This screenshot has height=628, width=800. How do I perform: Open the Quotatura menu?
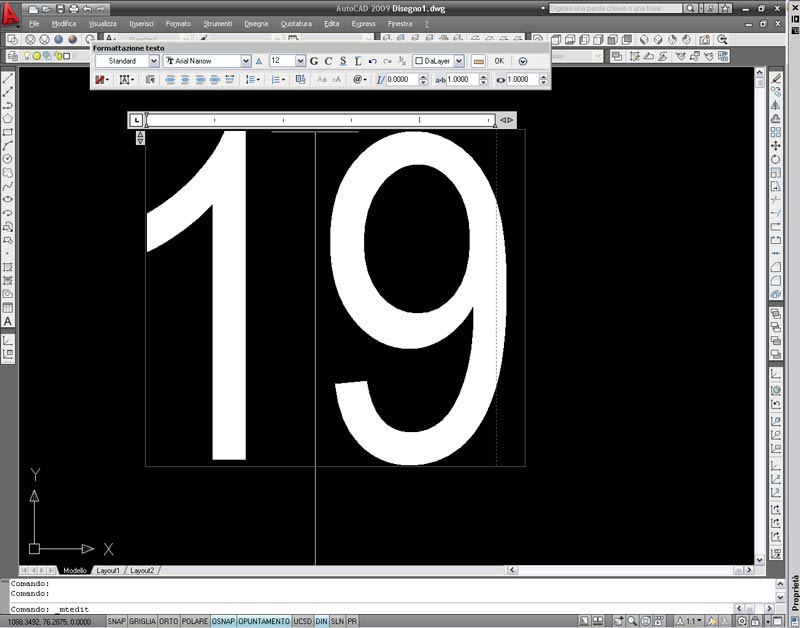tap(296, 23)
